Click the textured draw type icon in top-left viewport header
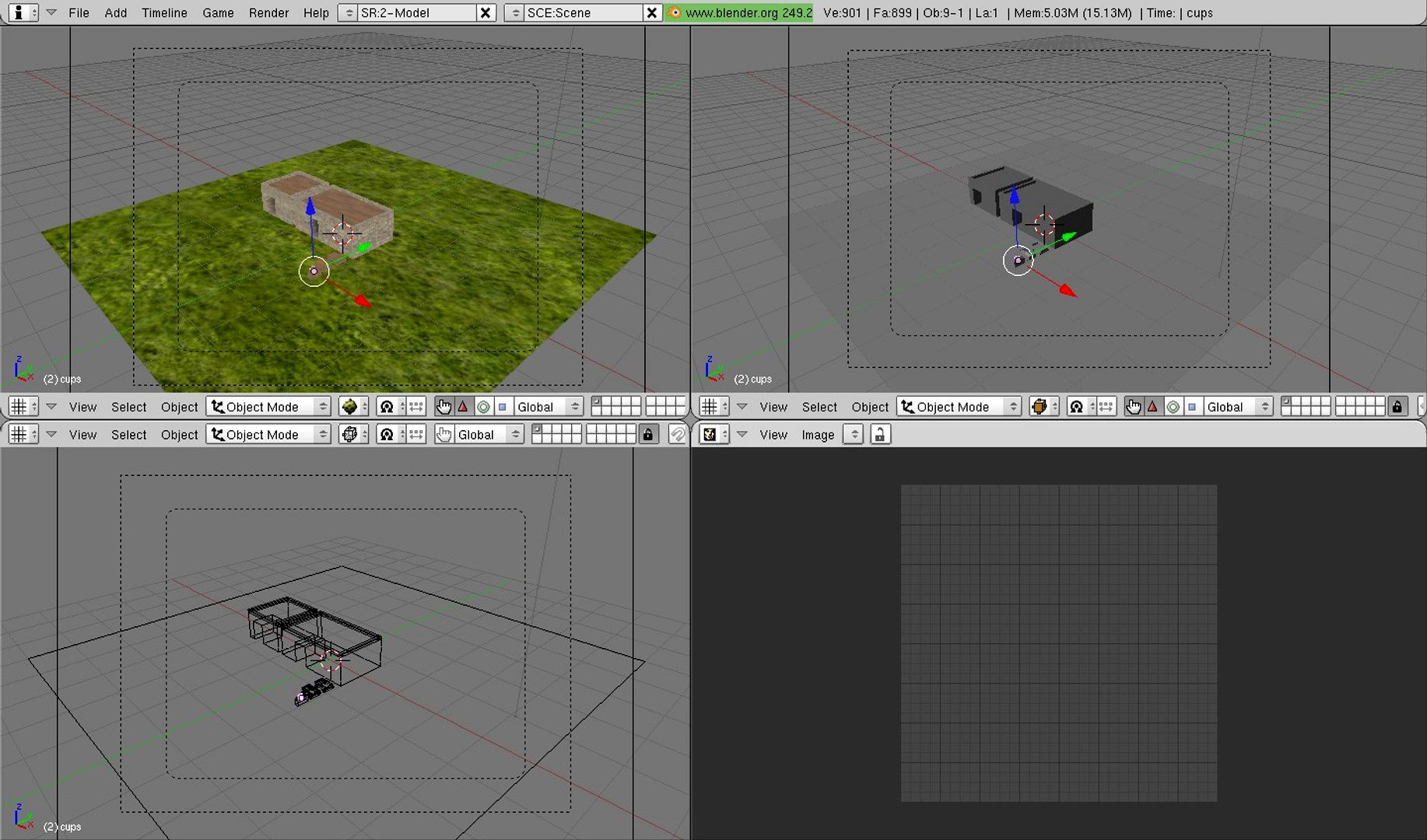The height and width of the screenshot is (840, 1427). click(x=349, y=407)
